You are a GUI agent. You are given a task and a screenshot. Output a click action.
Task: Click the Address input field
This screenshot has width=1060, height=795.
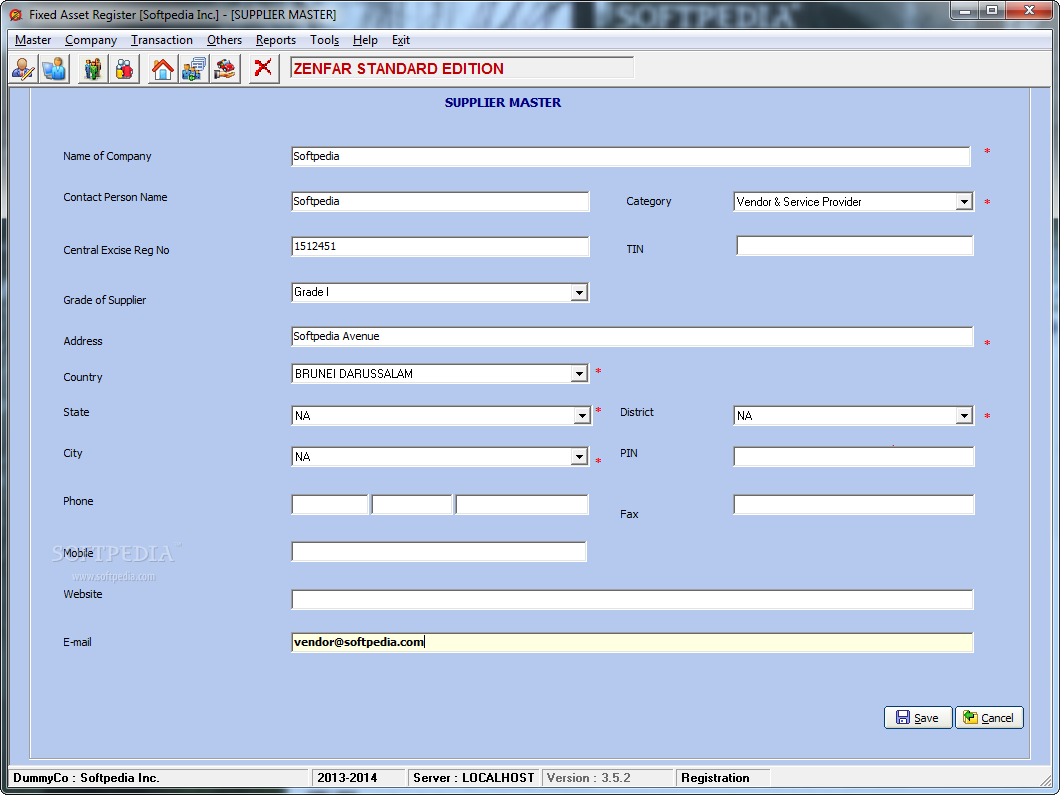632,337
